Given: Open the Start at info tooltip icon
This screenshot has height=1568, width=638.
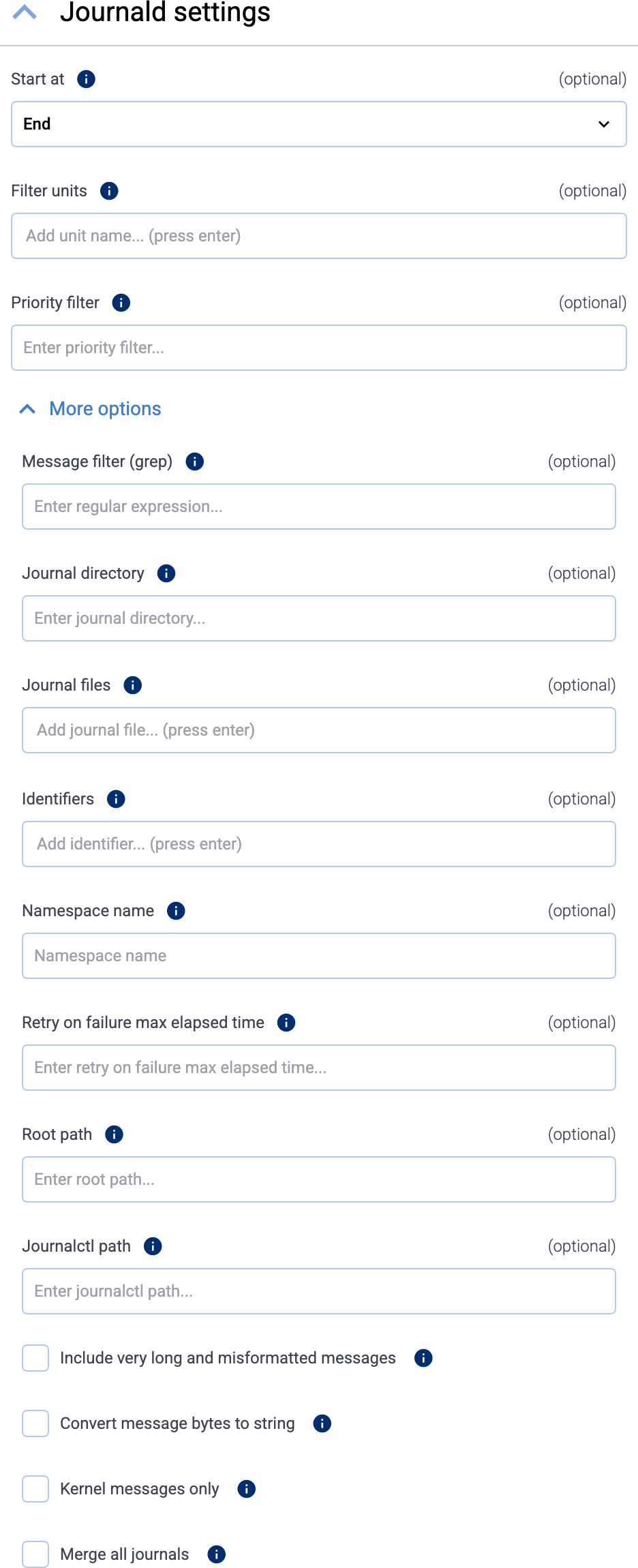Looking at the screenshot, I should 85,79.
